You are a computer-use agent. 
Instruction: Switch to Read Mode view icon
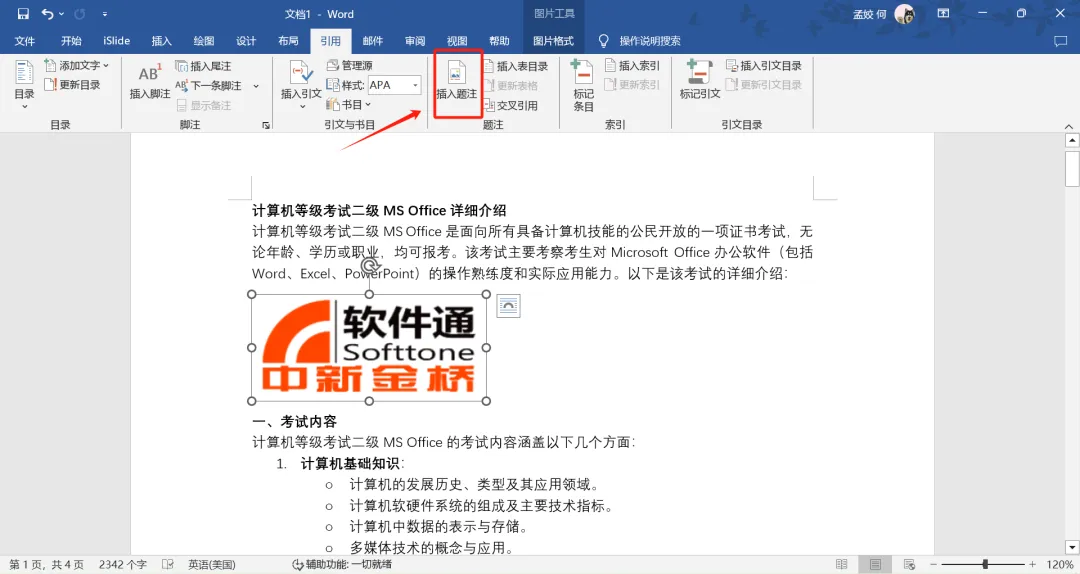click(842, 564)
